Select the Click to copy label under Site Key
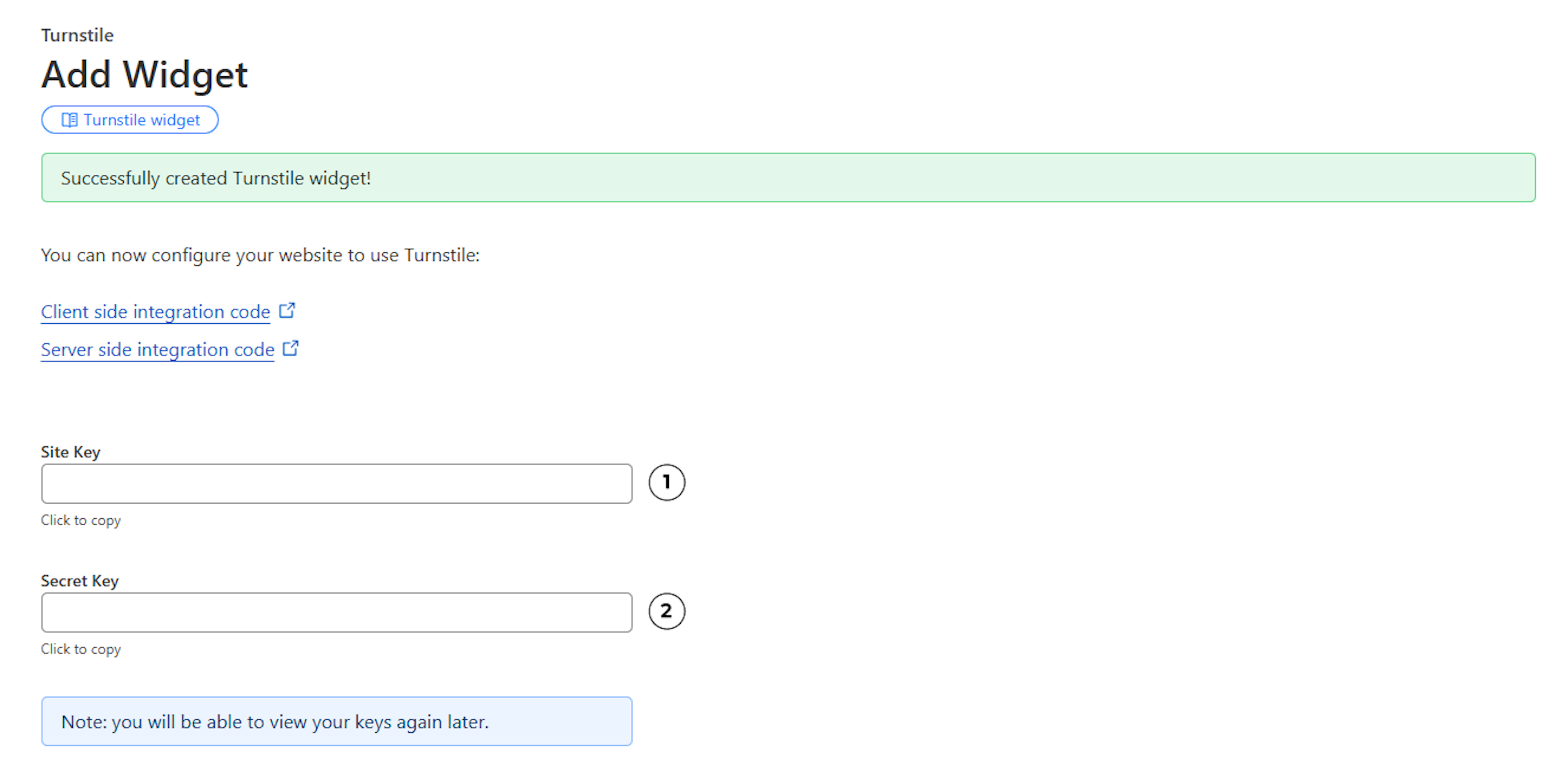Image resolution: width=1568 pixels, height=778 pixels. [80, 520]
